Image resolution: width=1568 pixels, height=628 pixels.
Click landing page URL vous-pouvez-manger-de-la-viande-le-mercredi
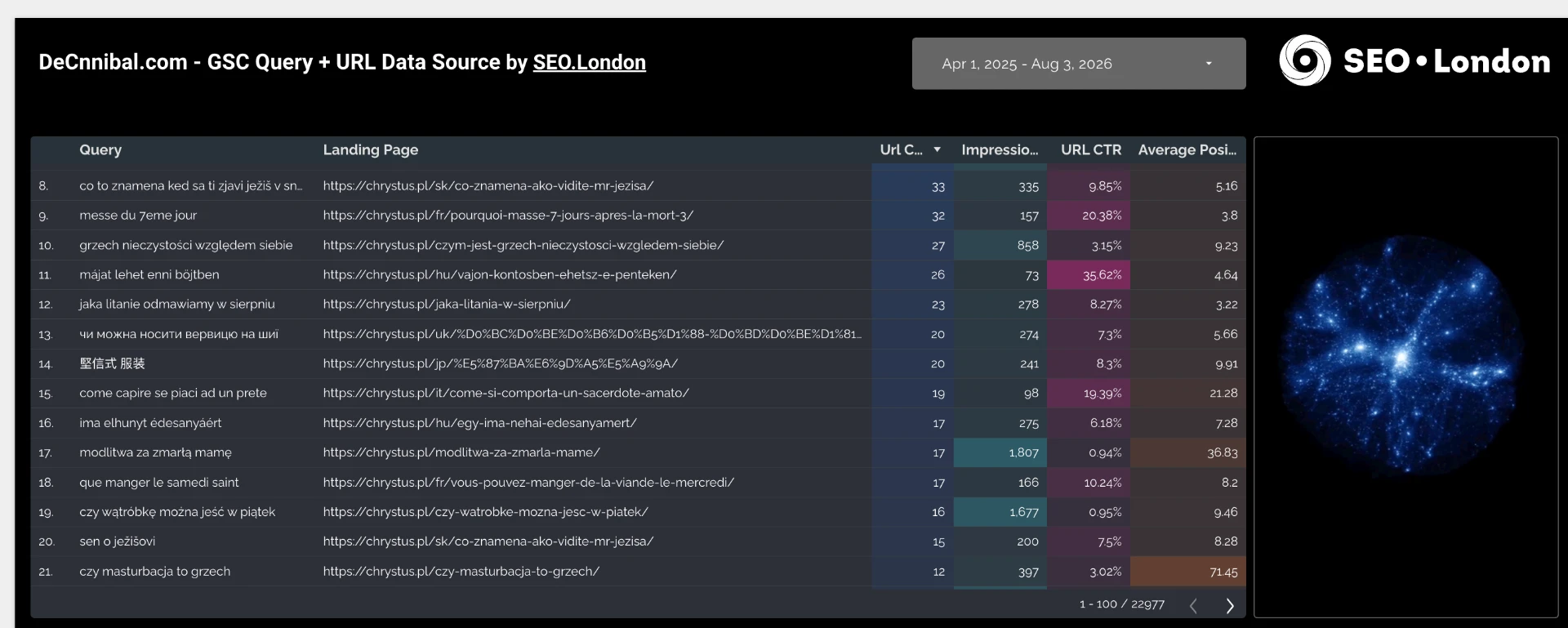click(528, 483)
